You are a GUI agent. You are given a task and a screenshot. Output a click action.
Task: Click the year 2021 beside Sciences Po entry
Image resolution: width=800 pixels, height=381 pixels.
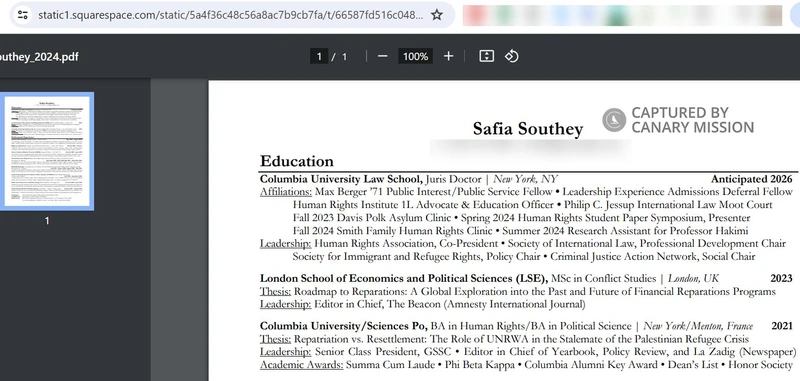coord(782,326)
